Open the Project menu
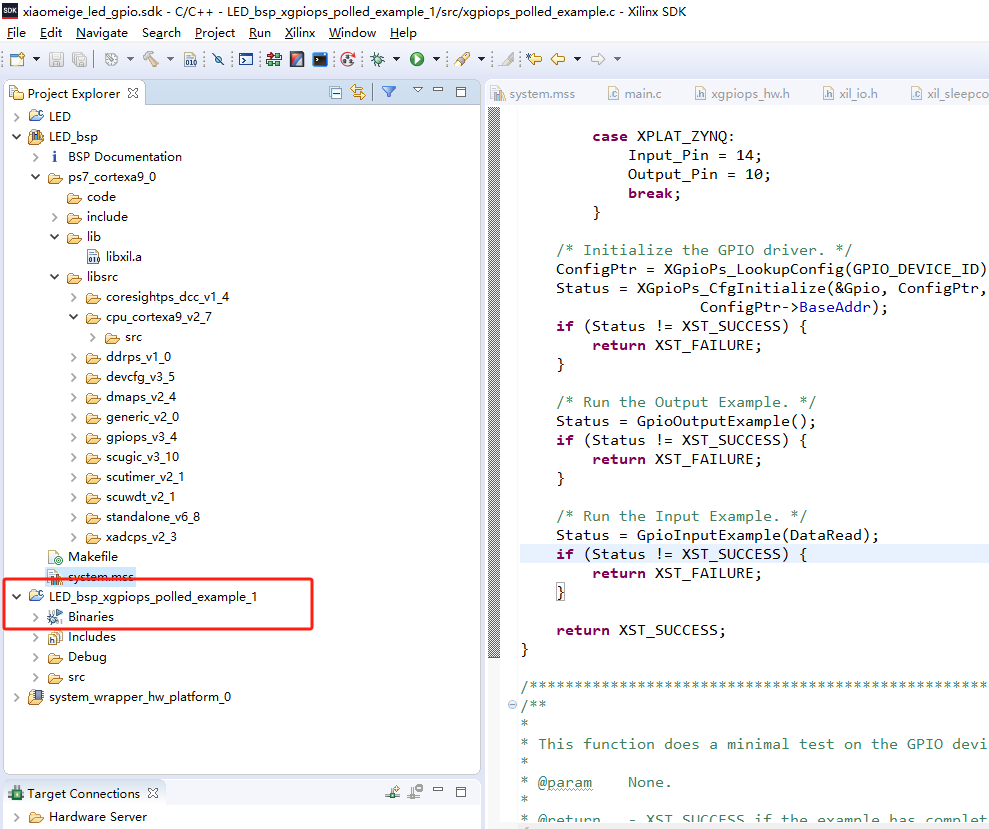The image size is (989, 829). [214, 33]
